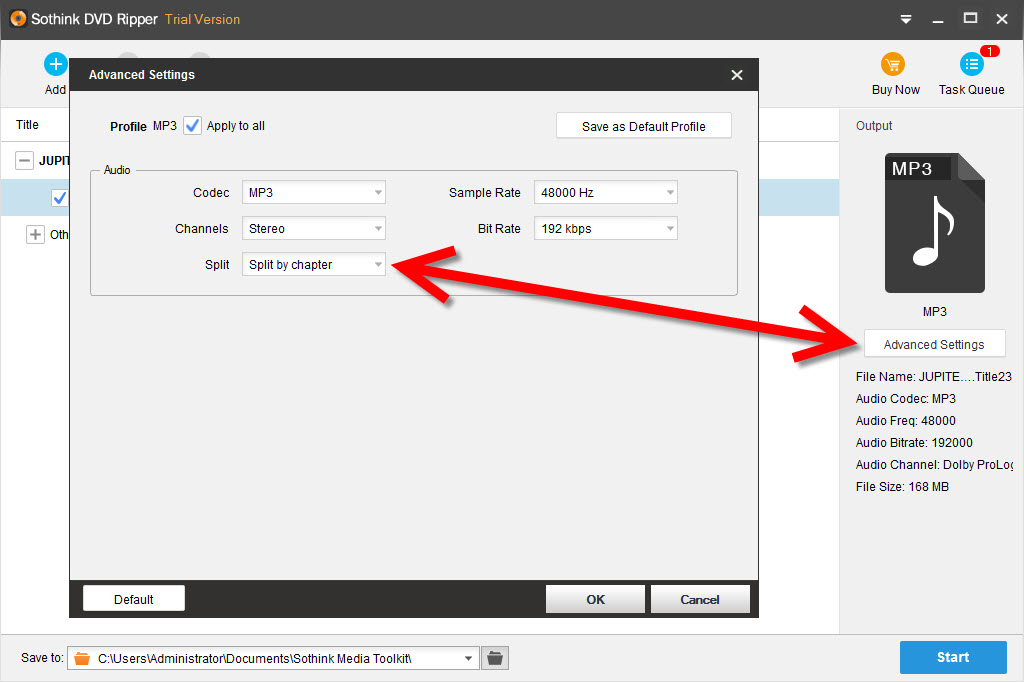Open the Channels Stereo dropdown
Screen dimensions: 1024x682
pos(313,229)
